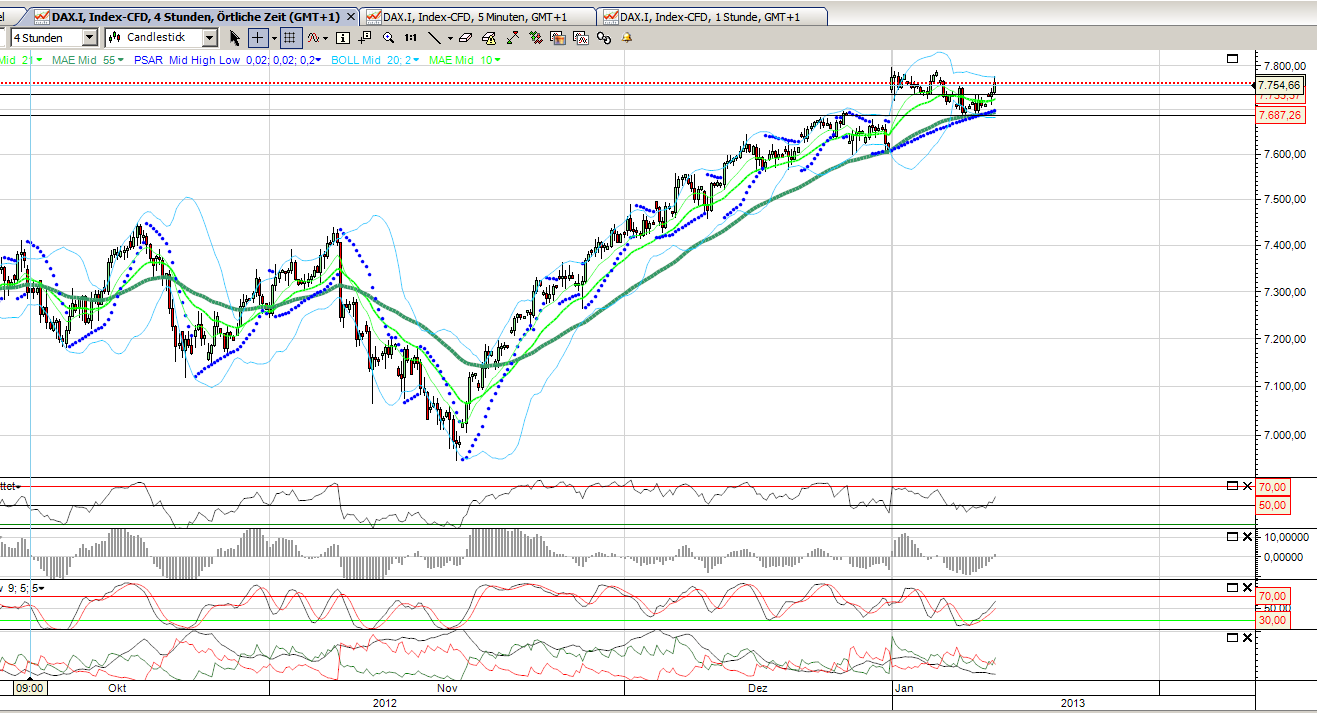Pick the eraser tool to remove drawings
Screen dimensions: 1317x713
464,38
